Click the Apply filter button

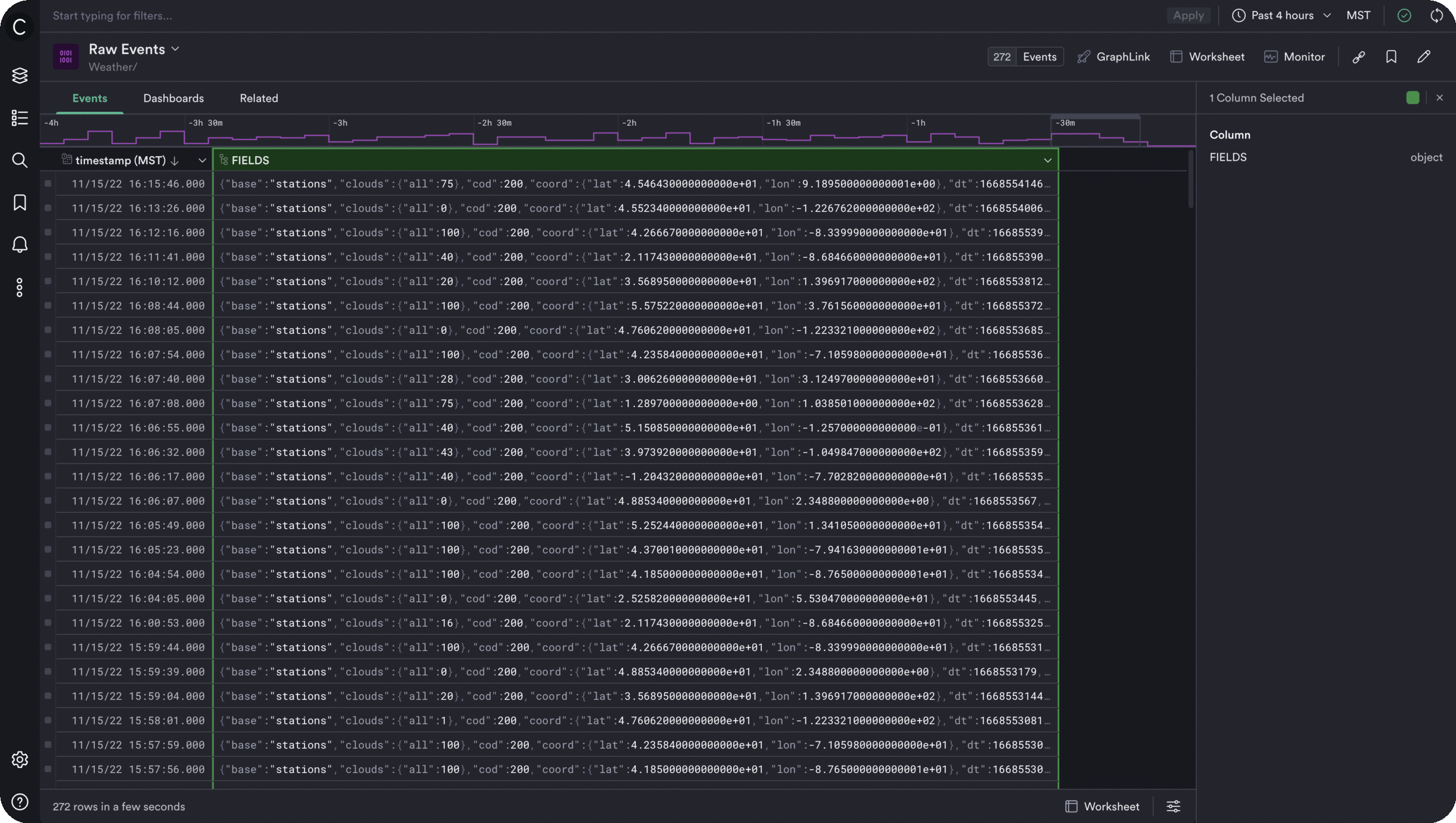(x=1188, y=16)
